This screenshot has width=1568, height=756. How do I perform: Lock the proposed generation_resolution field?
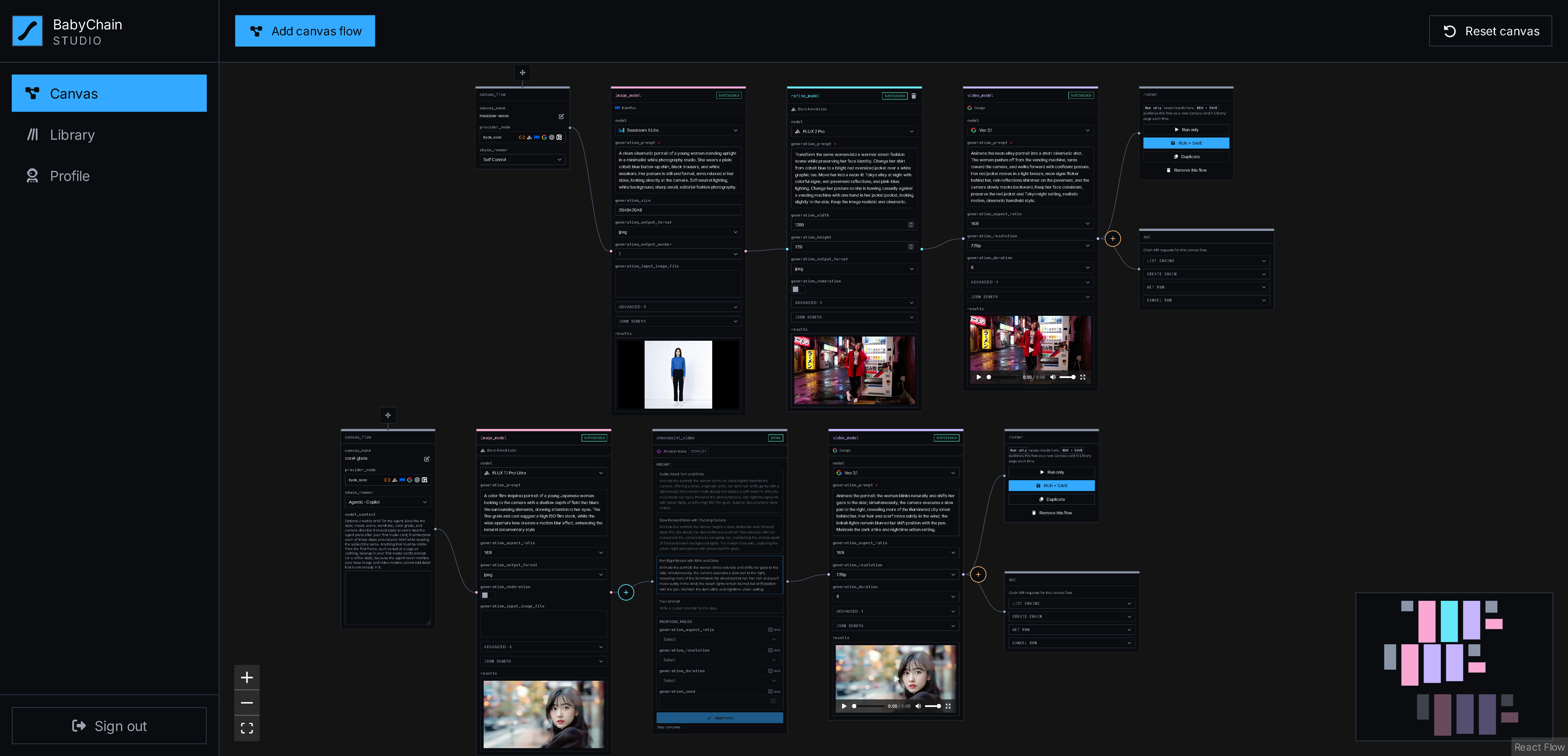pos(771,651)
